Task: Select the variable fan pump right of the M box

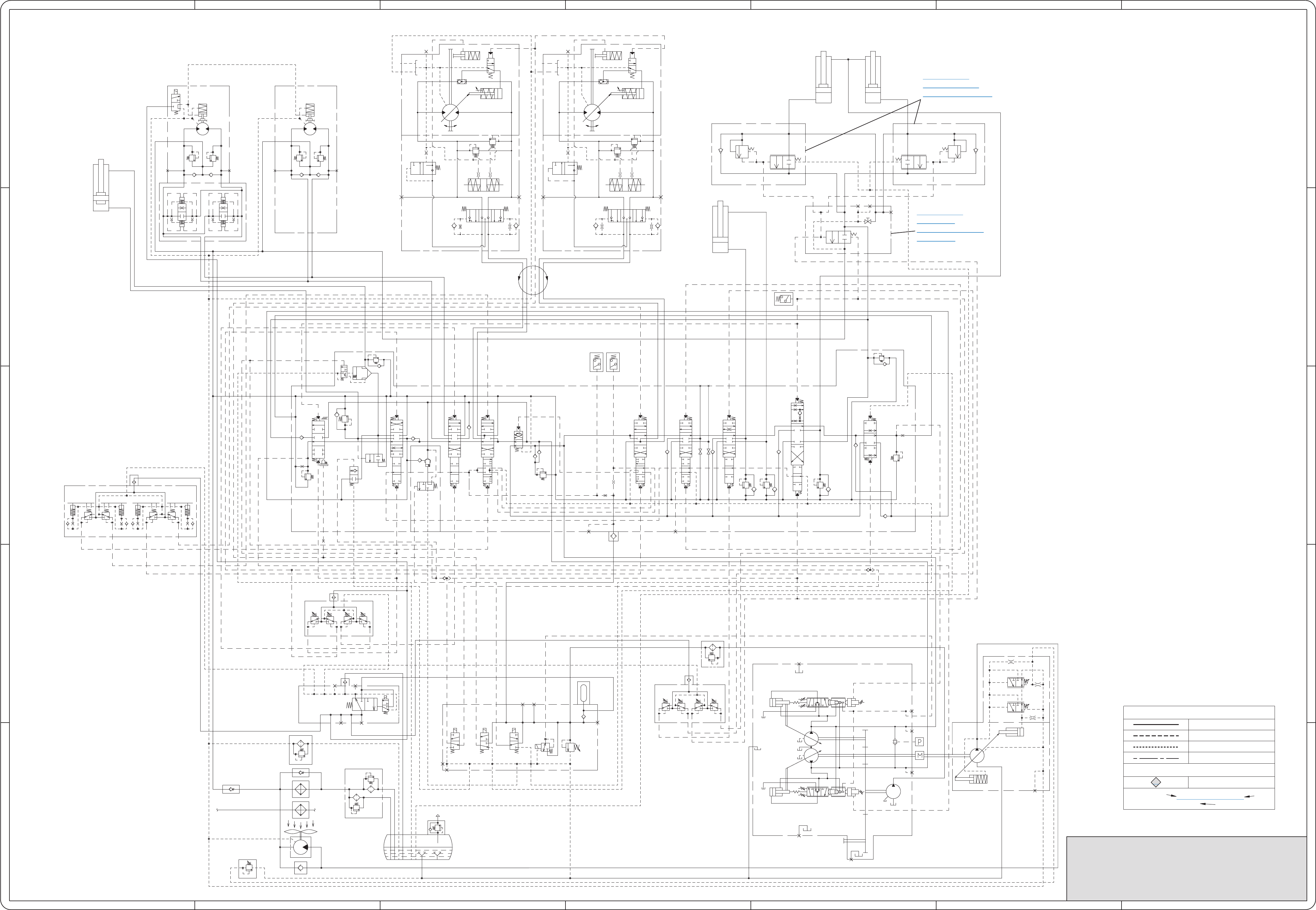Action: tap(976, 755)
